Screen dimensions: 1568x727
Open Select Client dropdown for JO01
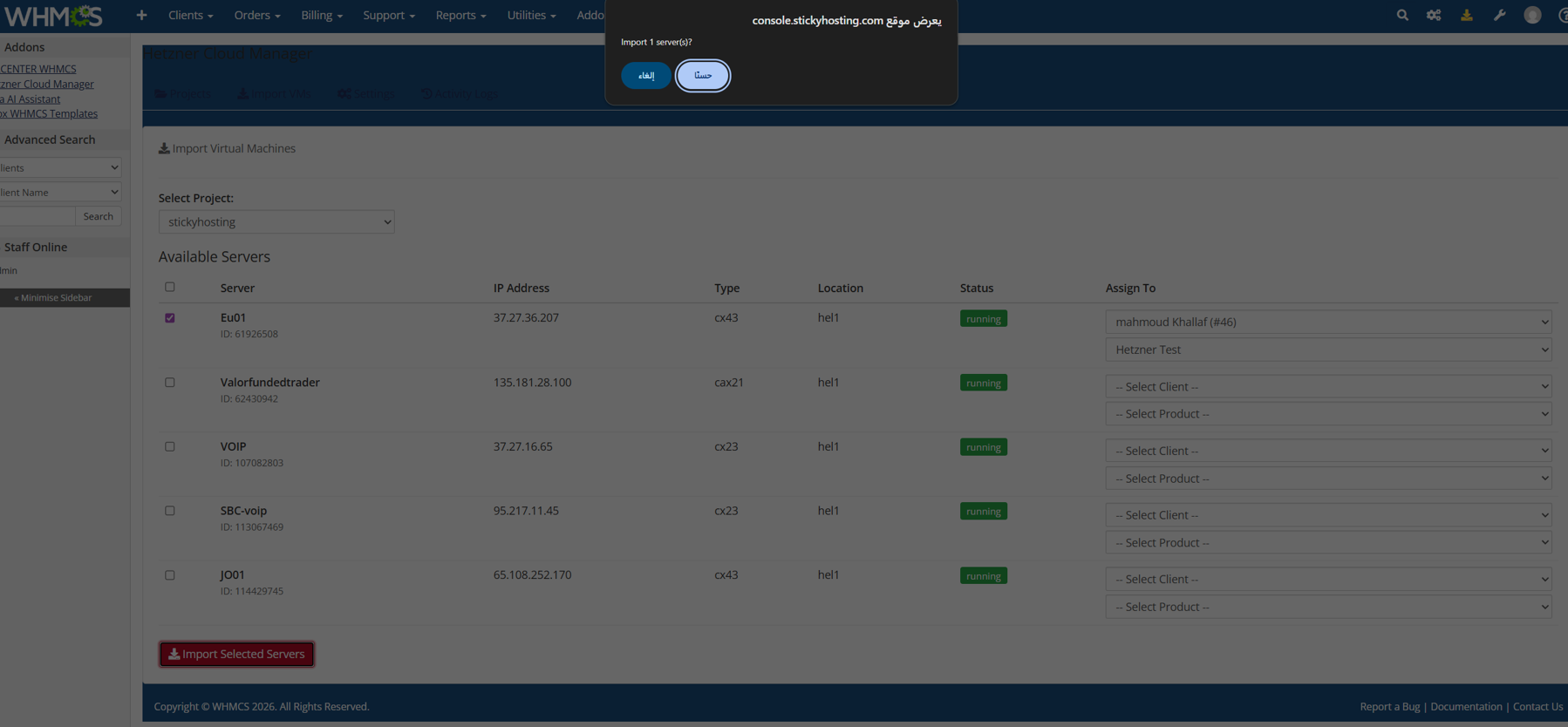pyautogui.click(x=1328, y=579)
